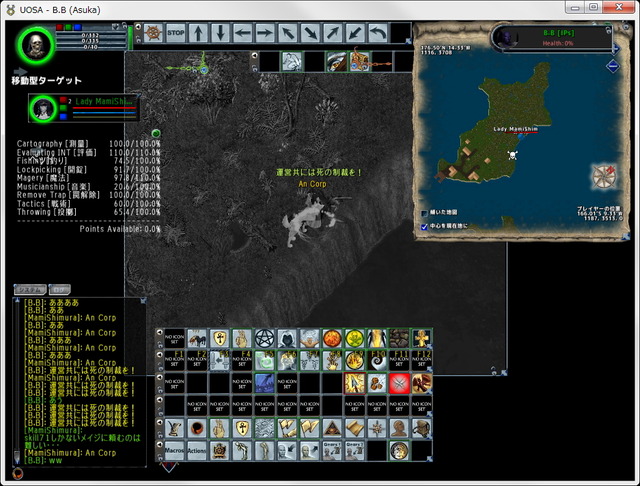Click the quill and hat icon
640x486 pixels.
pyautogui.click(x=174, y=428)
